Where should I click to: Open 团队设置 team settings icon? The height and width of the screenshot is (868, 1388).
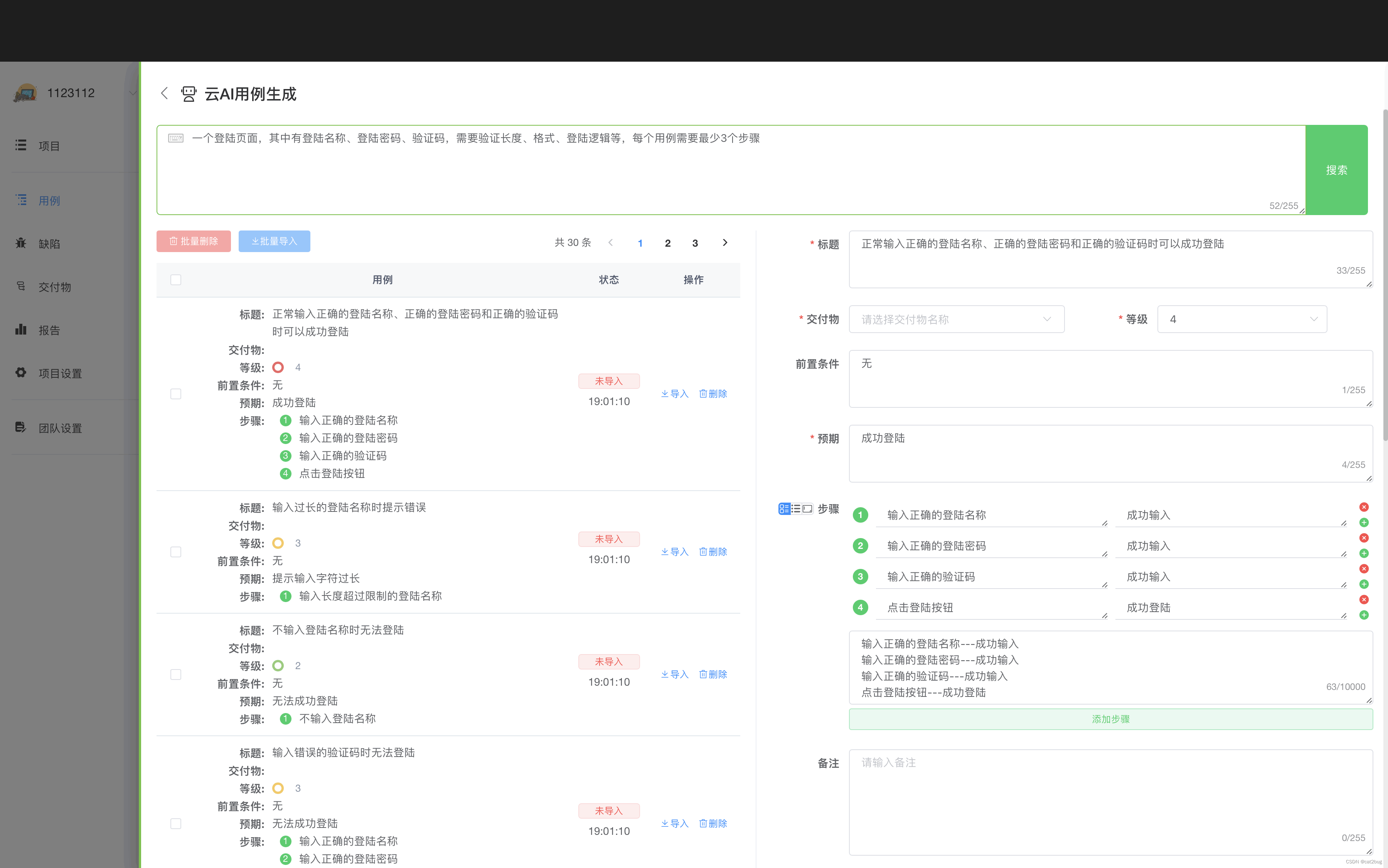click(60, 428)
